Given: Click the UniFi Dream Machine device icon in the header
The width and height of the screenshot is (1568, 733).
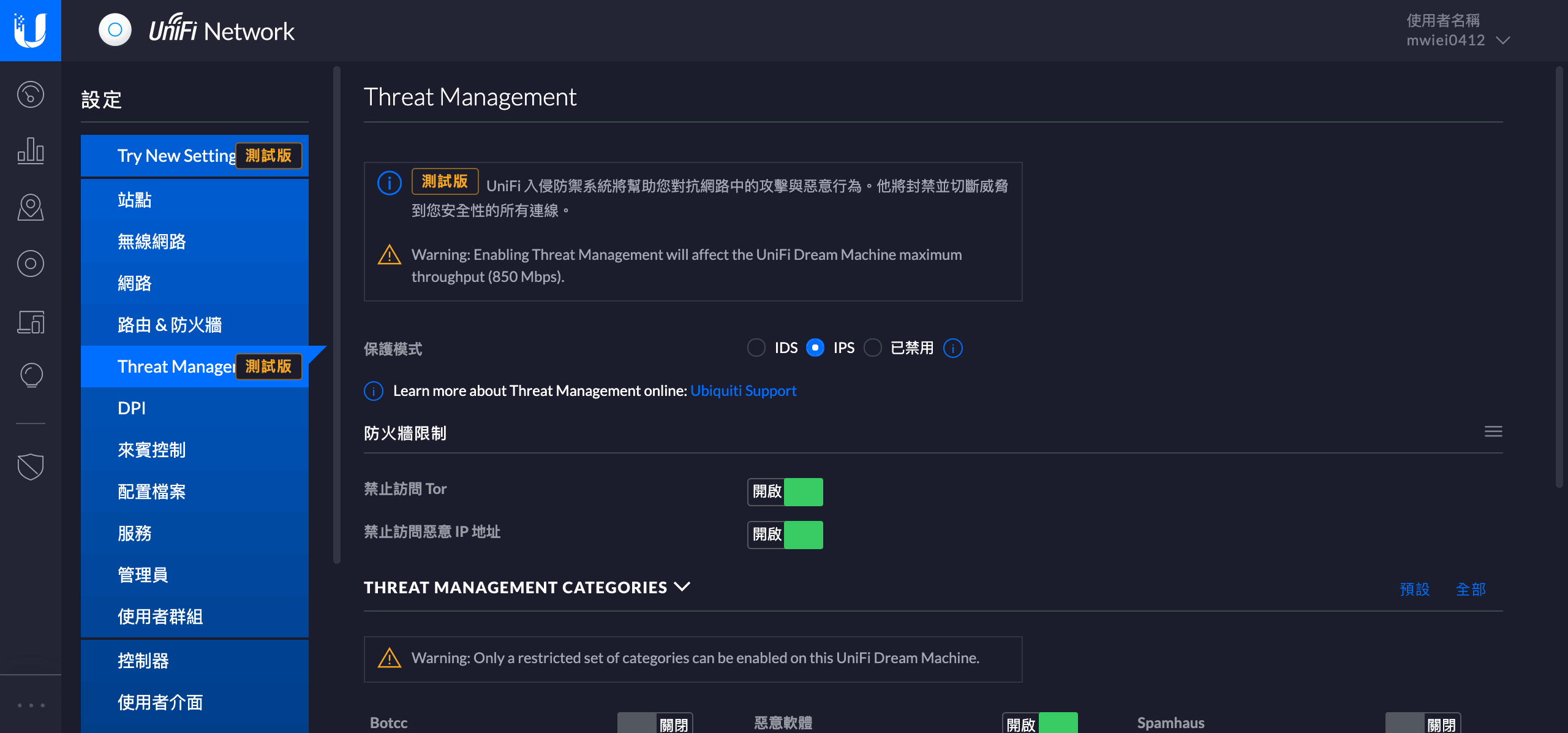Looking at the screenshot, I should [115, 30].
